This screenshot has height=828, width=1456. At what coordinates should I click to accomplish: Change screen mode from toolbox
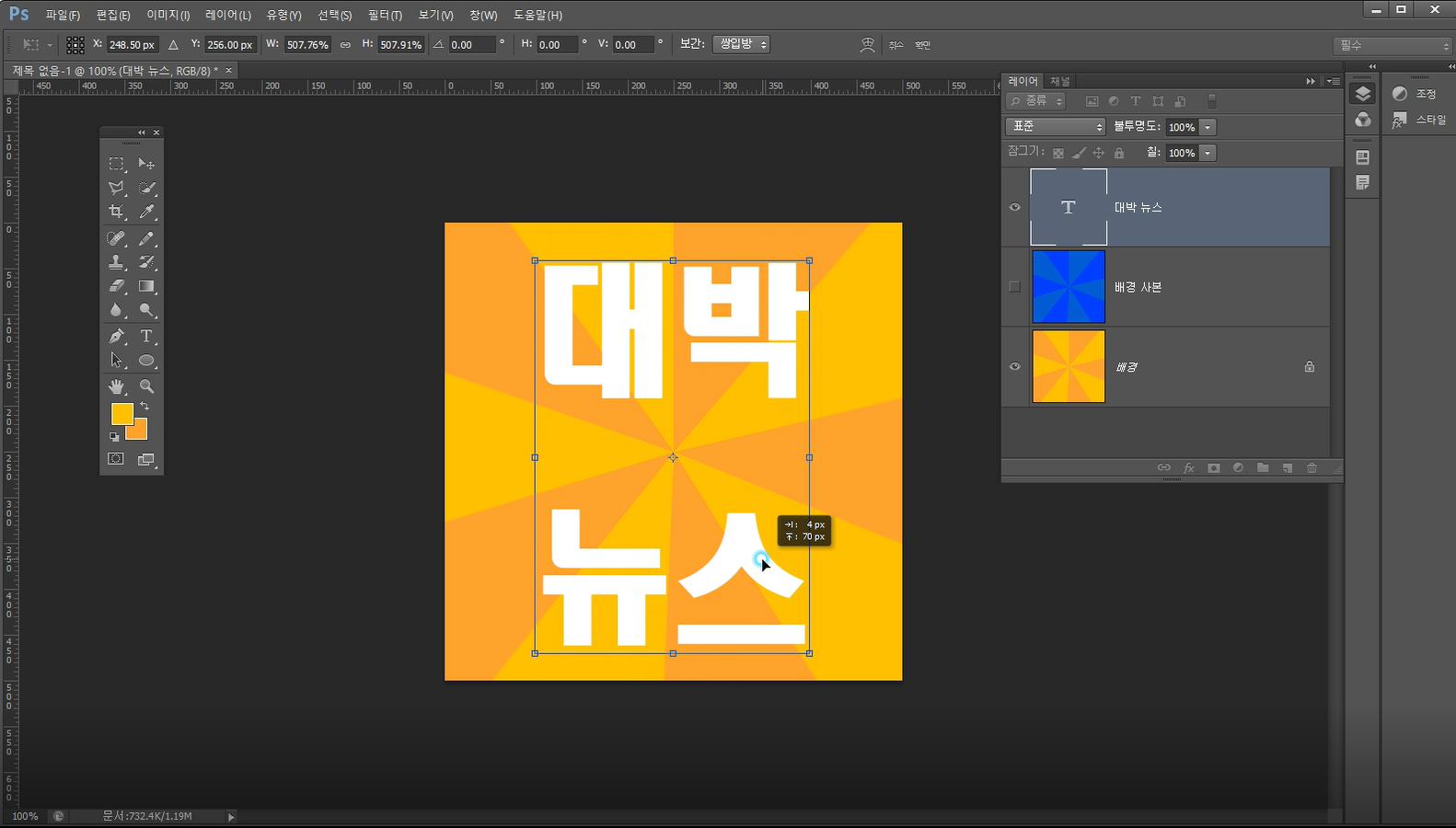click(x=146, y=459)
